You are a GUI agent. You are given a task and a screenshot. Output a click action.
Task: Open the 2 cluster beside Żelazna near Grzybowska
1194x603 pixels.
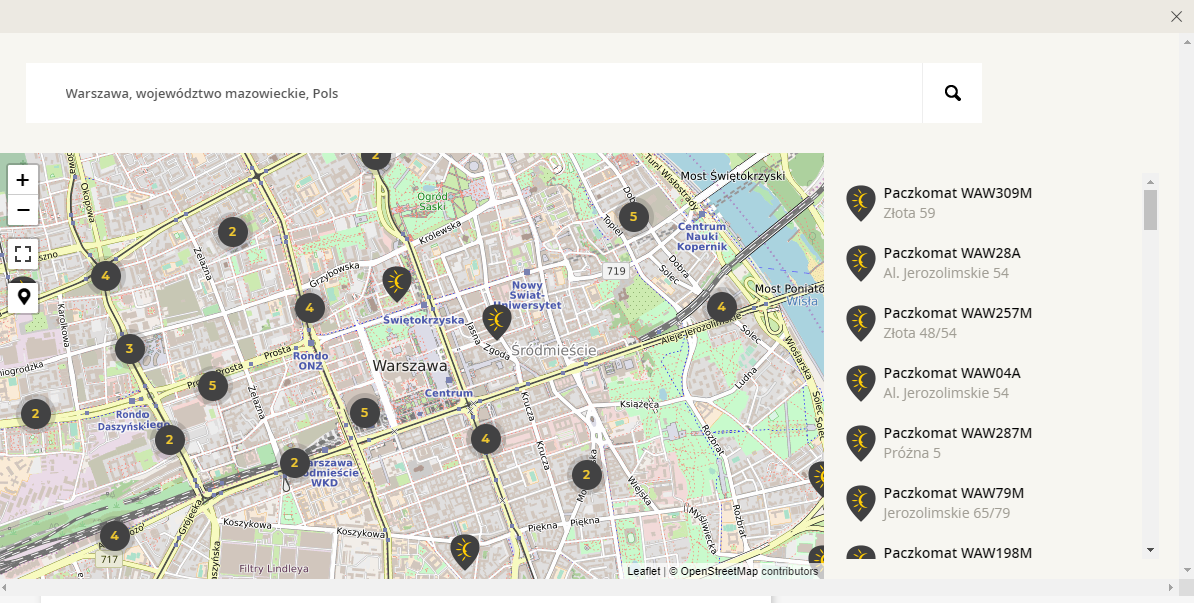[x=232, y=232]
